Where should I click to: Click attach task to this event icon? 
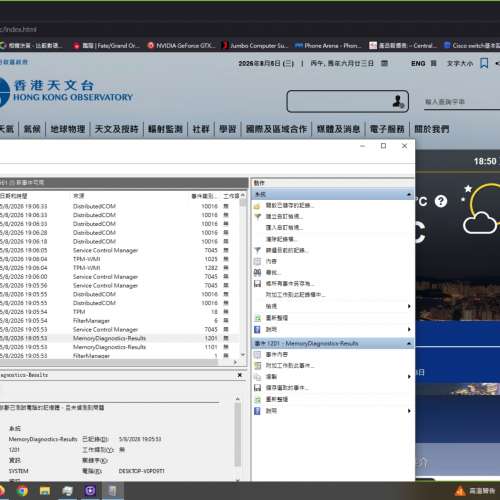tap(257, 366)
